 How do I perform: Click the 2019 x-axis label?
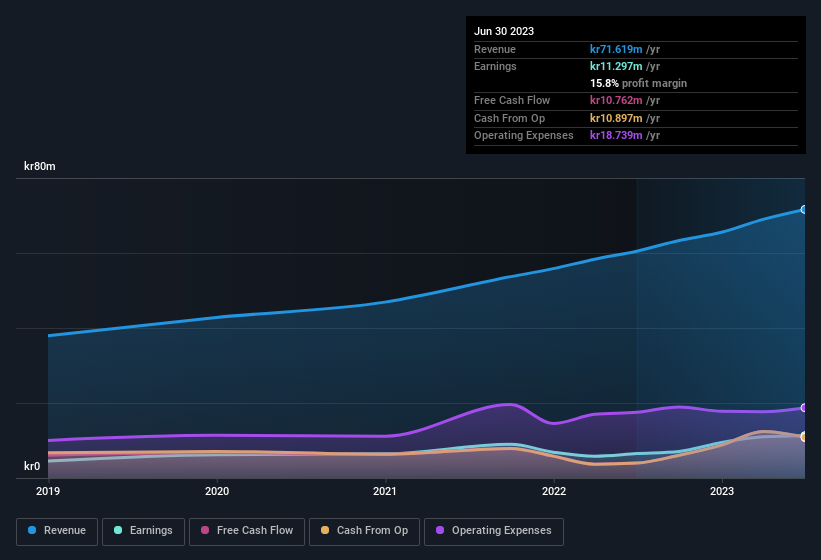tap(48, 491)
